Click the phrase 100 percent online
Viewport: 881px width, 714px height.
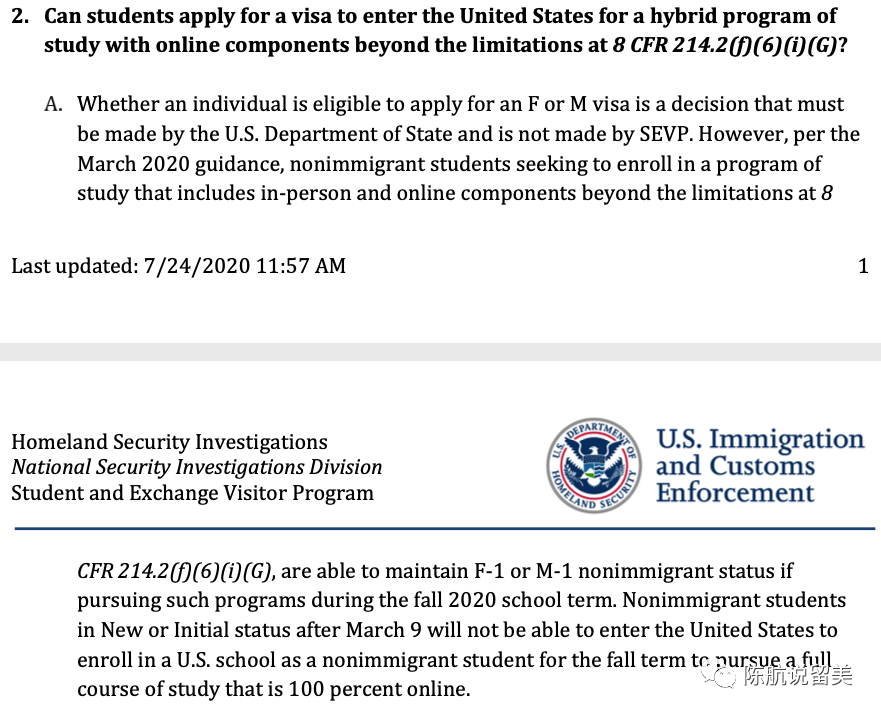(x=378, y=689)
